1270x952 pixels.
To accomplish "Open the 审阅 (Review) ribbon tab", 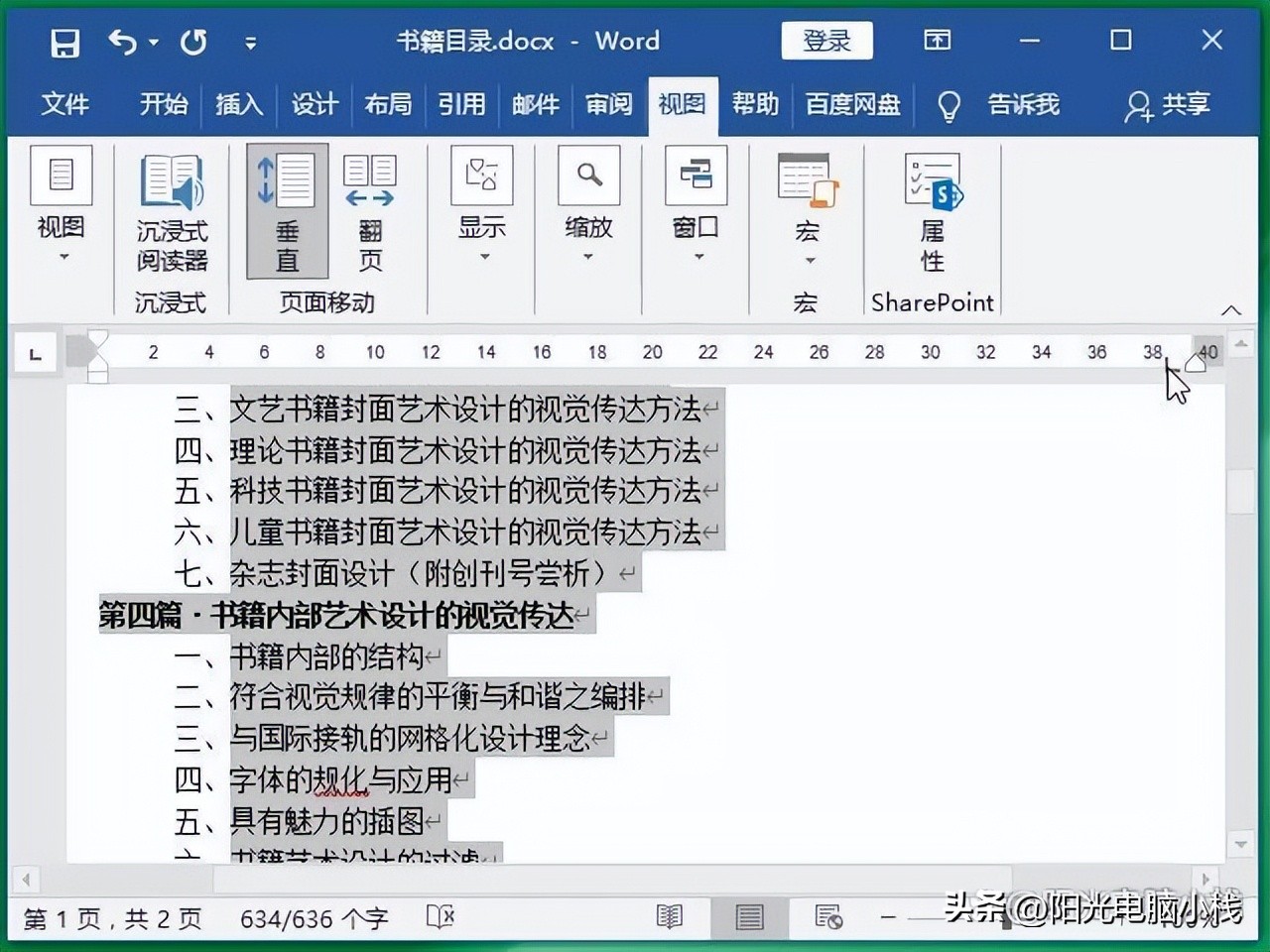I will coord(607,105).
